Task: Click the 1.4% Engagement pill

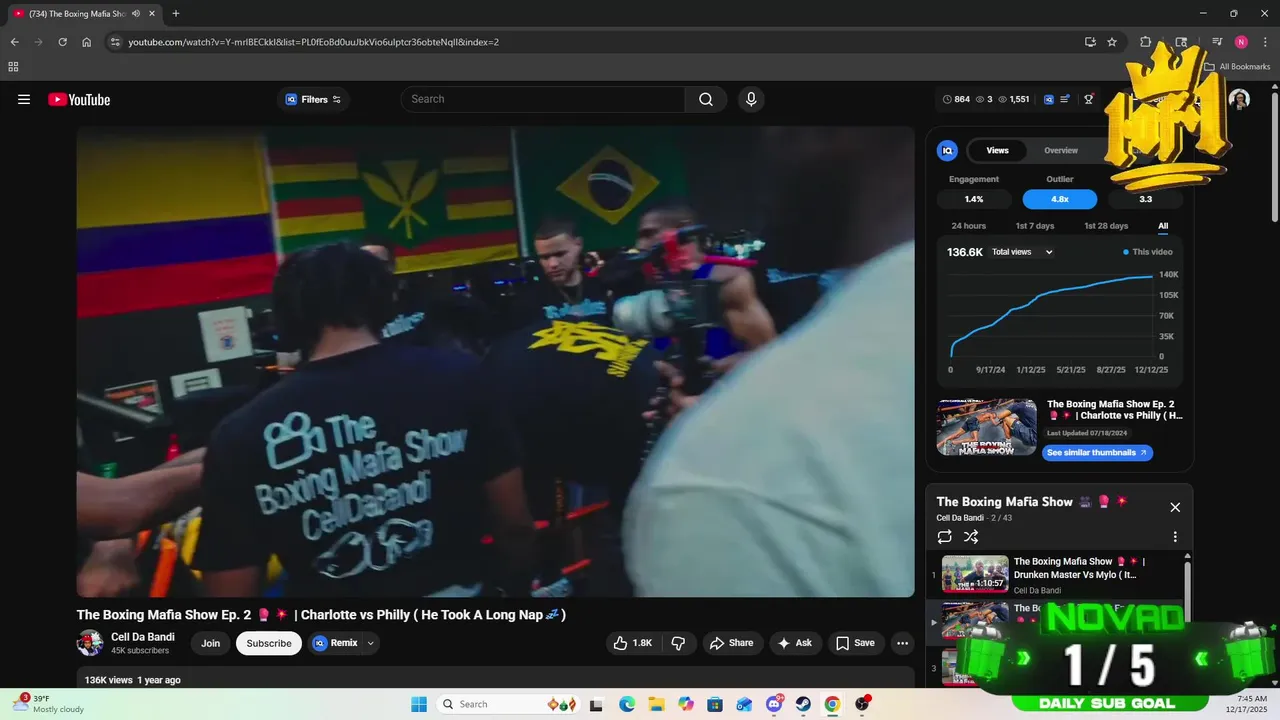Action: point(974,199)
